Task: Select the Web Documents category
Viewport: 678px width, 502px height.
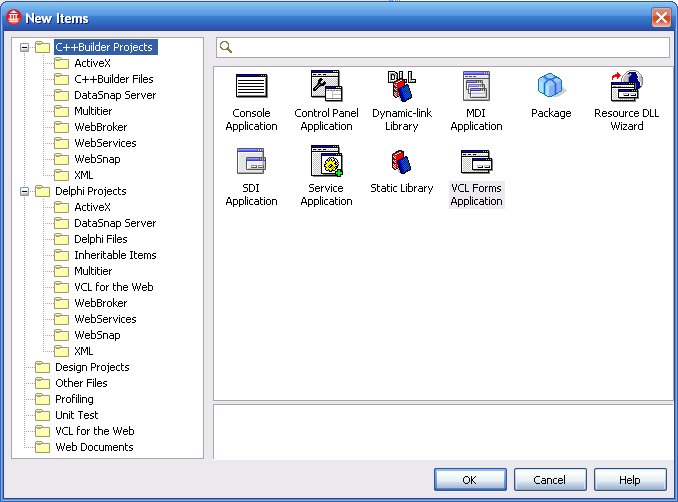Action: click(x=94, y=447)
